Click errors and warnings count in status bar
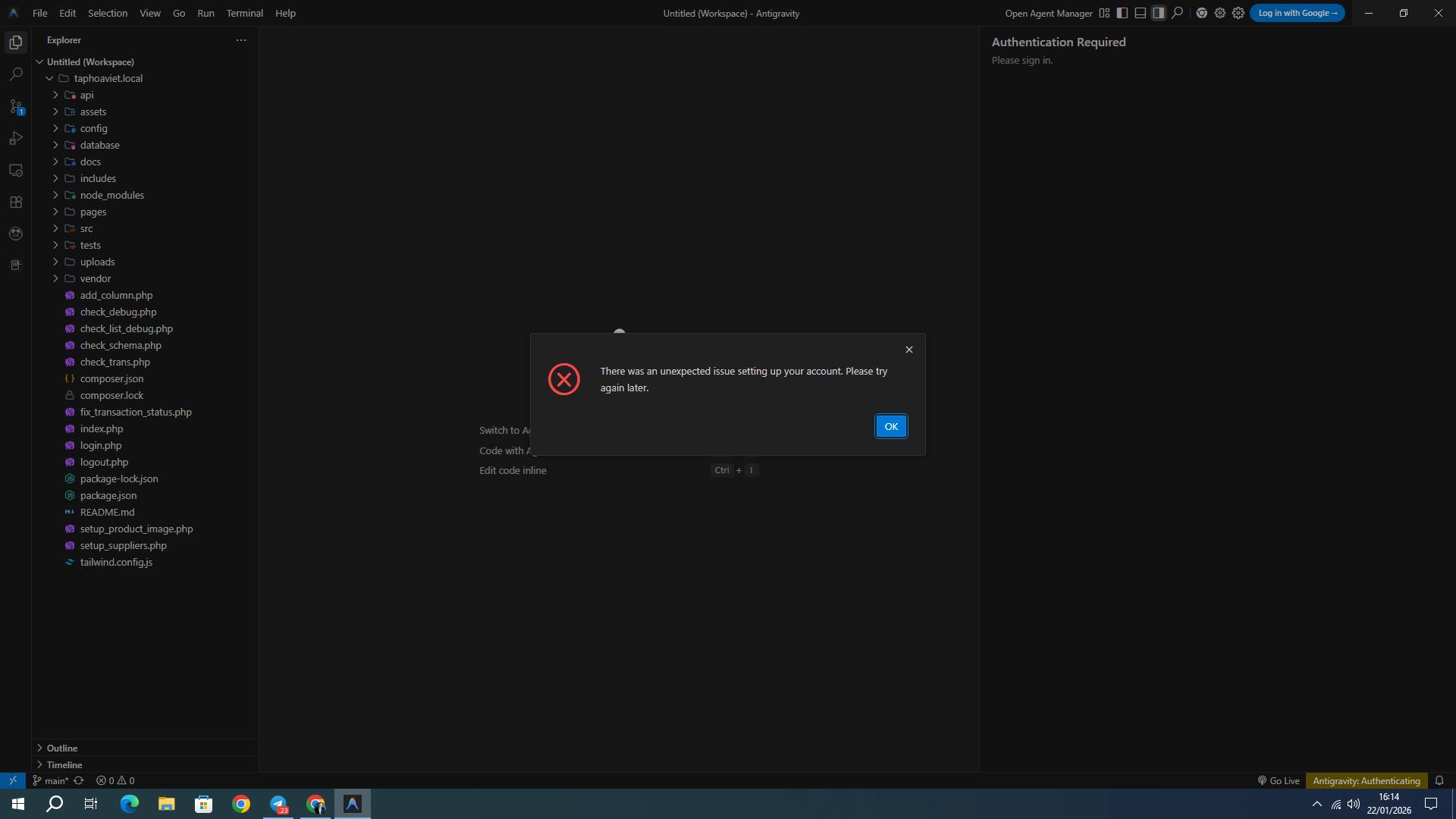 [115, 780]
